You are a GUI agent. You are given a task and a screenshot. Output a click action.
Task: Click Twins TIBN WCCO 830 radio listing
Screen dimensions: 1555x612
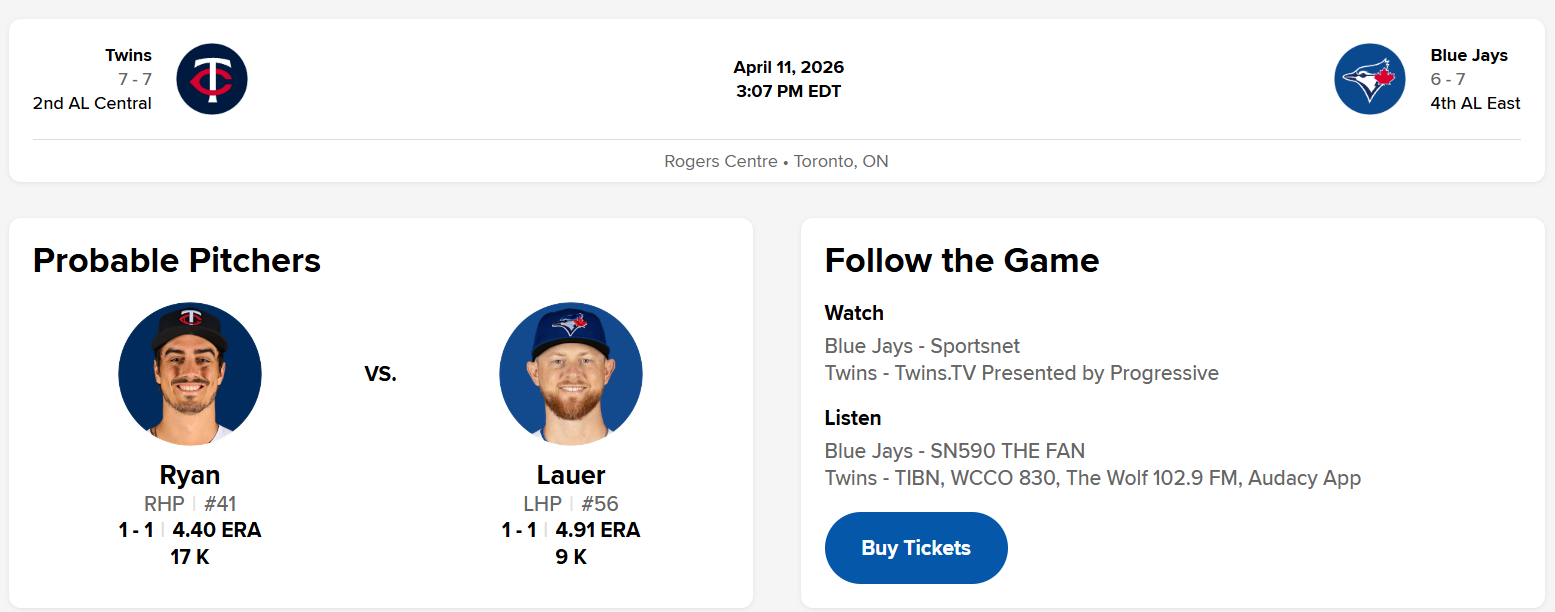coord(1092,478)
